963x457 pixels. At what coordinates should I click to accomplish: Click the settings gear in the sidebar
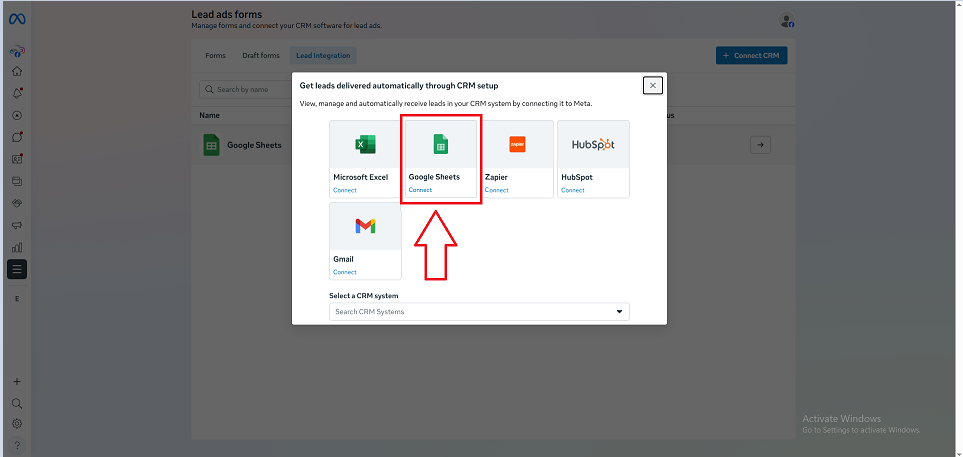point(17,423)
